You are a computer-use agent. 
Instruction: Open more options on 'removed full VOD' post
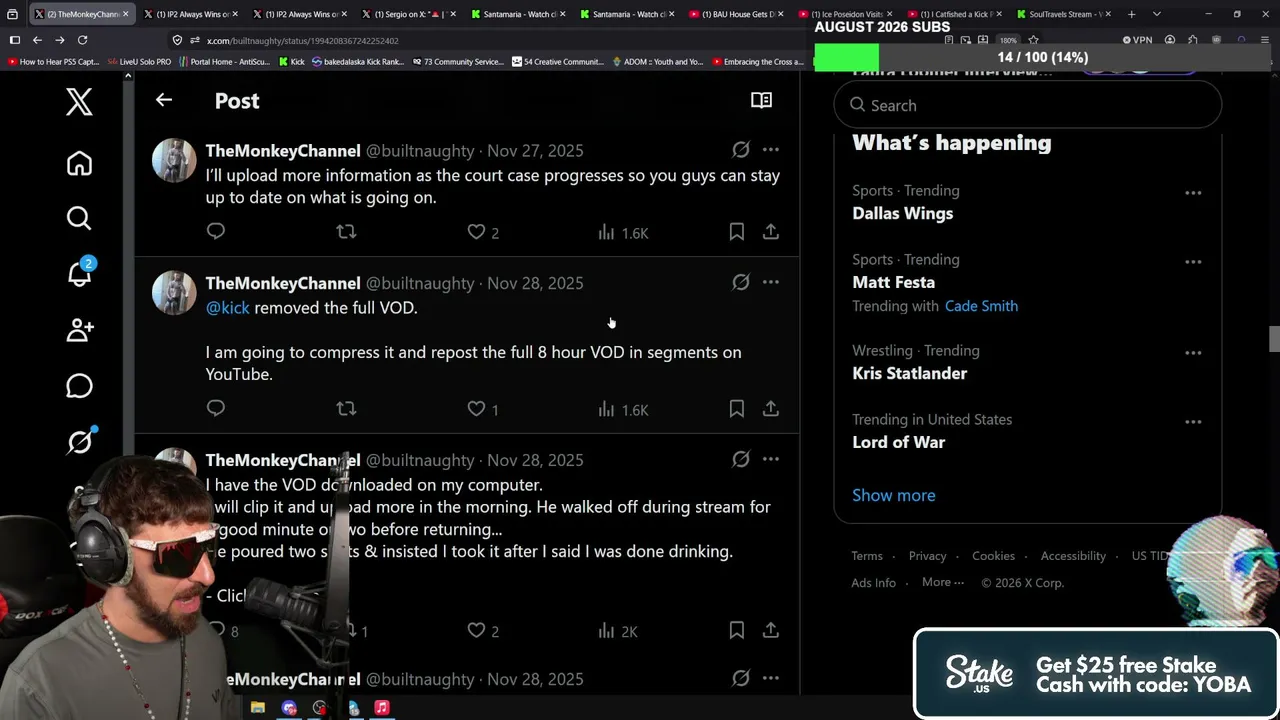(771, 283)
